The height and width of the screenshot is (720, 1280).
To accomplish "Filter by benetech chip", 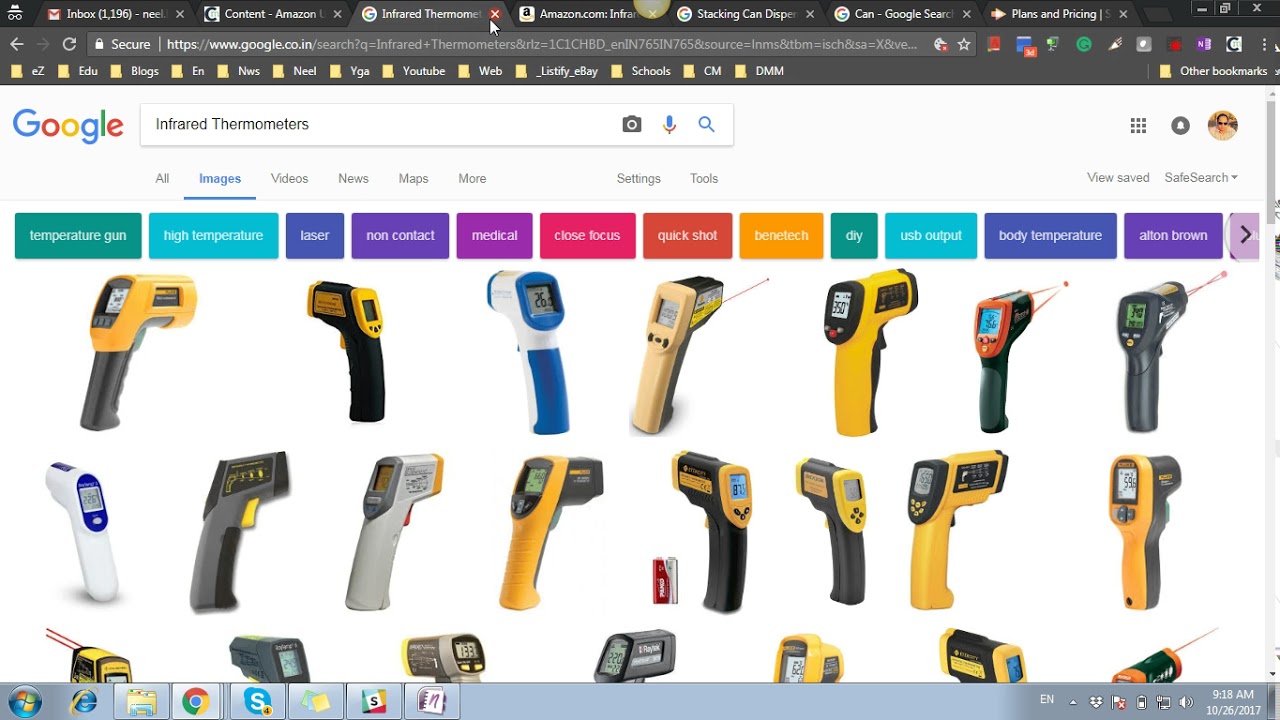I will click(781, 236).
